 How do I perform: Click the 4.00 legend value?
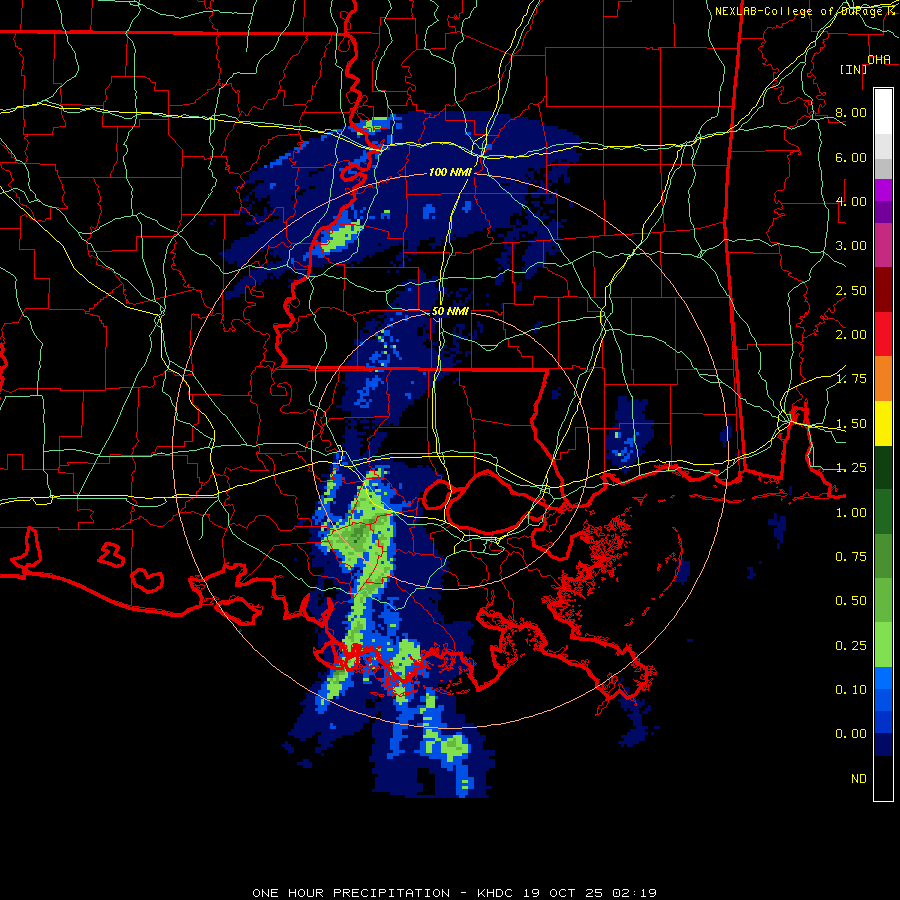(851, 201)
